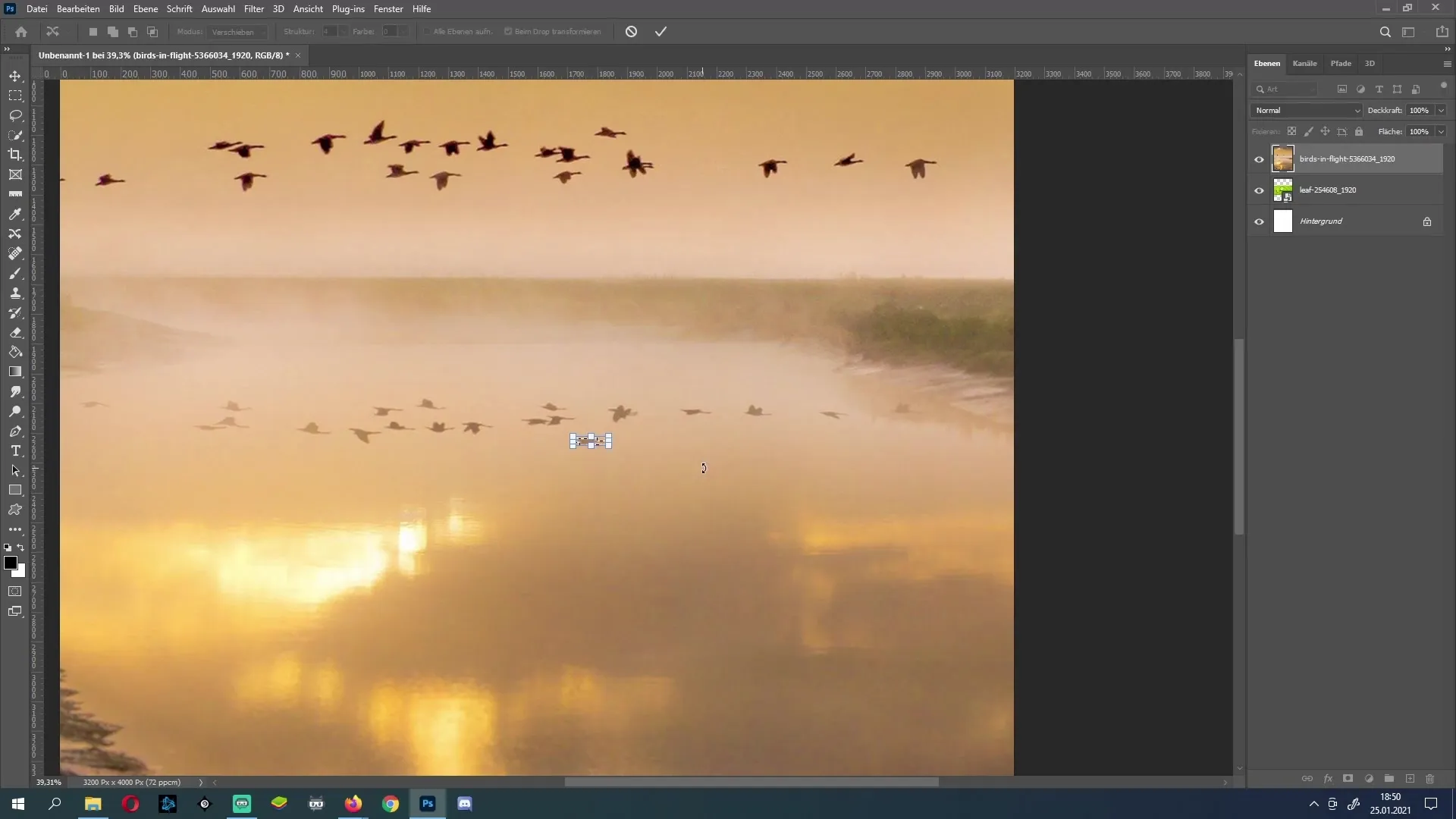Filter layers by type layers
This screenshot has width=1456, height=819.
point(1379,89)
